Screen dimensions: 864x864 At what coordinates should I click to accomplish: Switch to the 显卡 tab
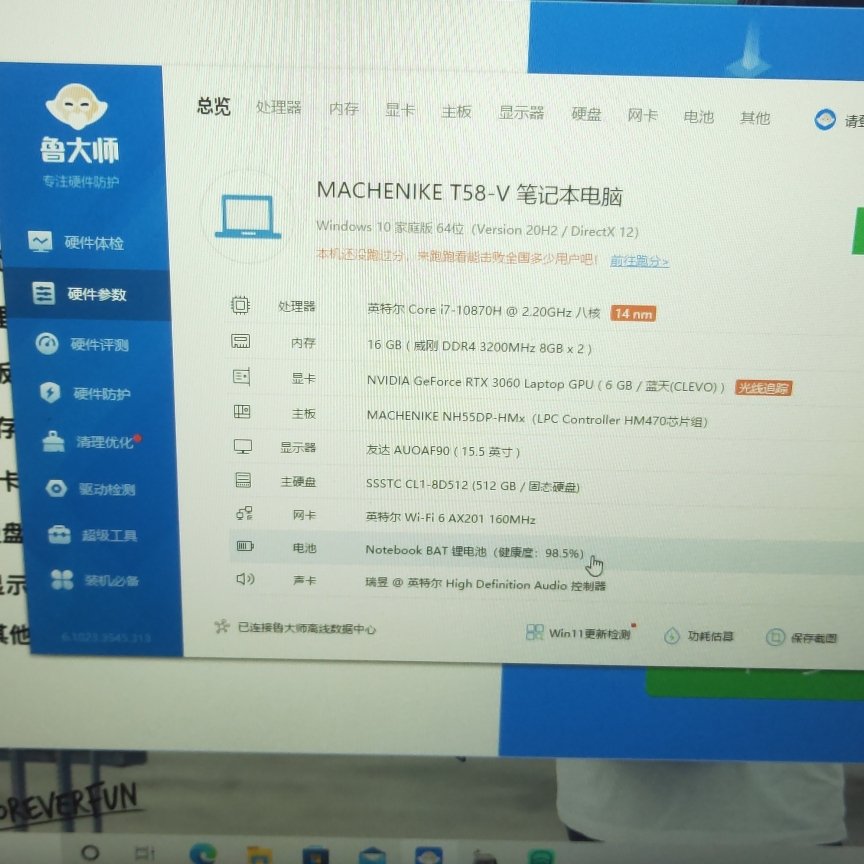click(399, 110)
